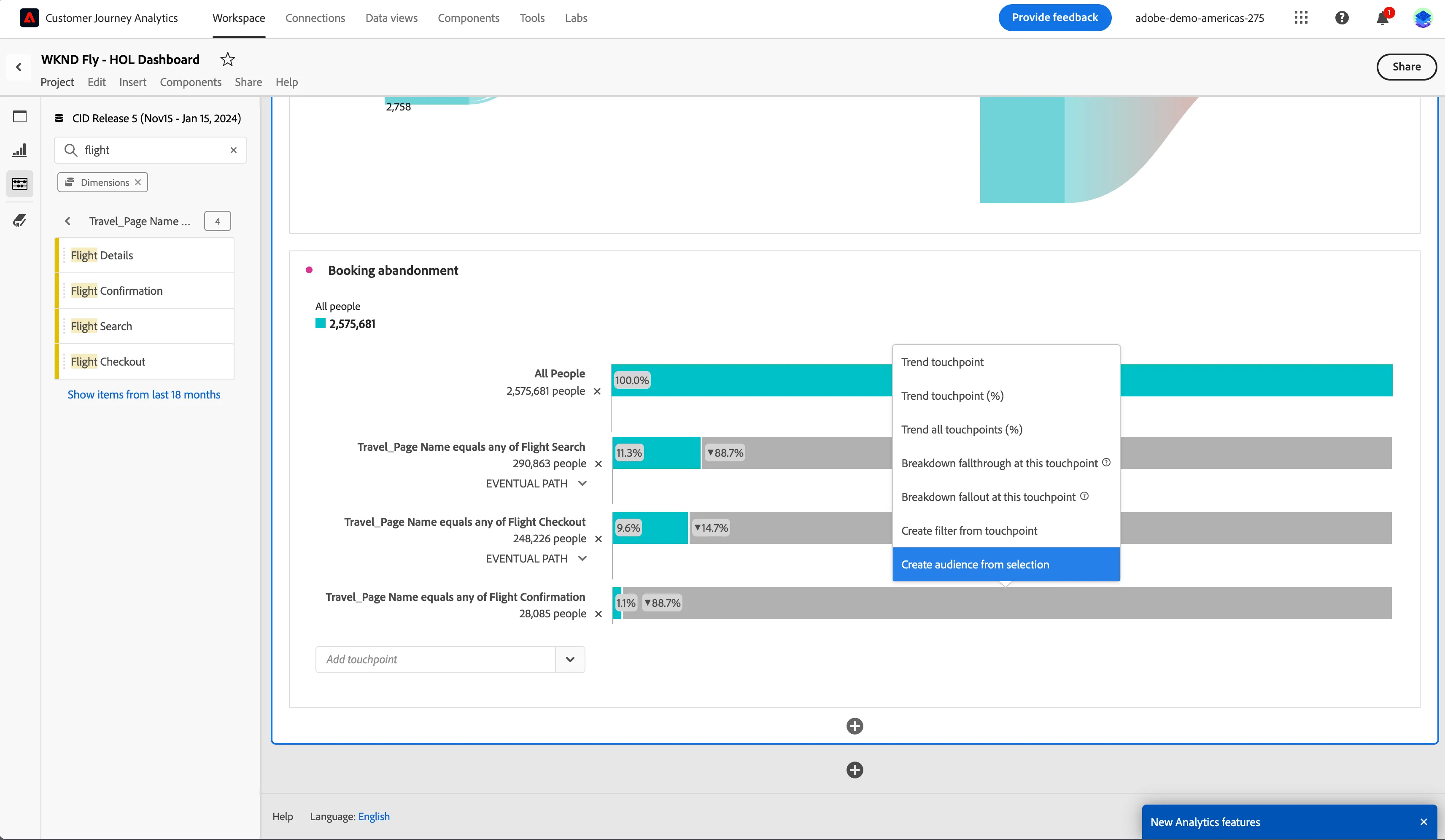Screen dimensions: 1445x840
Task: Remove the Flight Confirmation touchpoint
Action: click(x=598, y=614)
